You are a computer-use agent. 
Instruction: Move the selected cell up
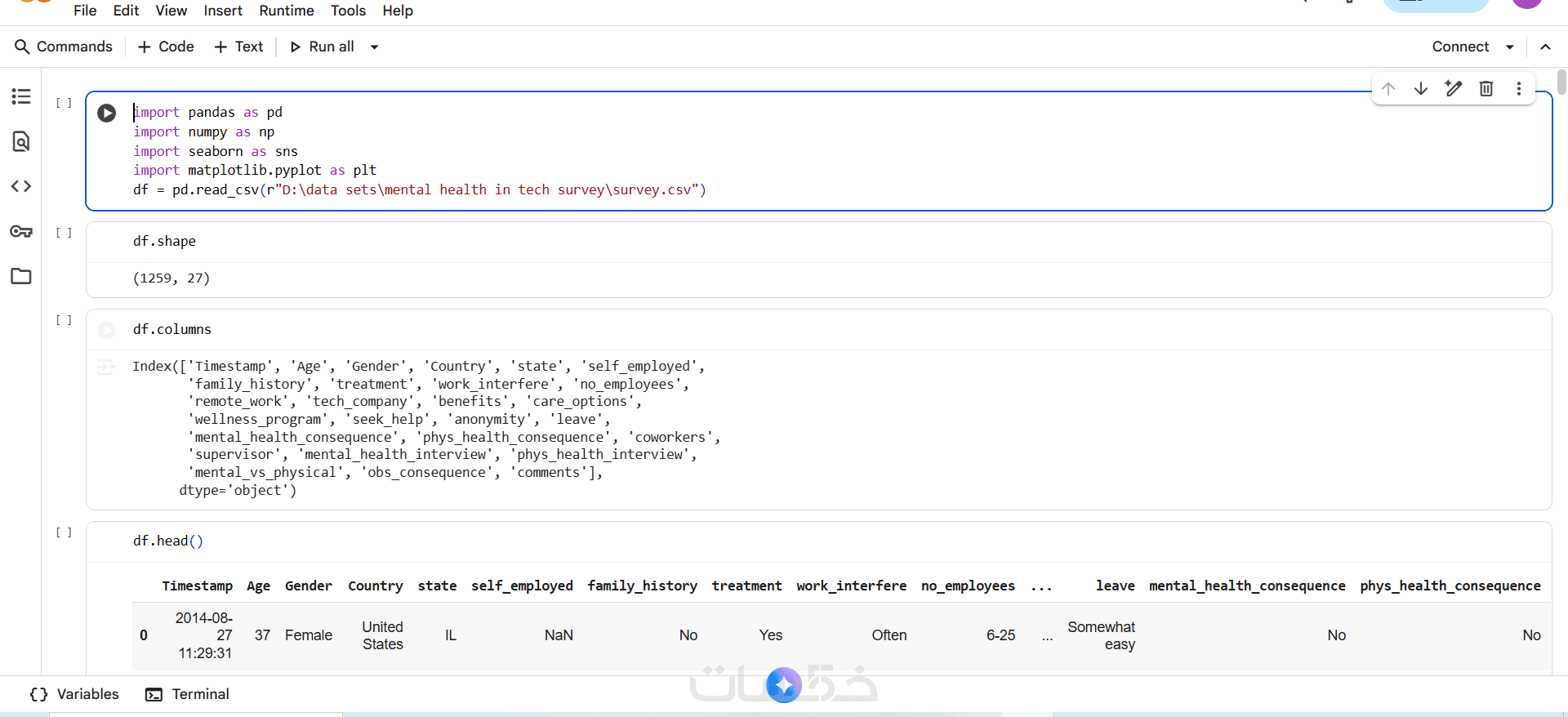pos(1388,88)
